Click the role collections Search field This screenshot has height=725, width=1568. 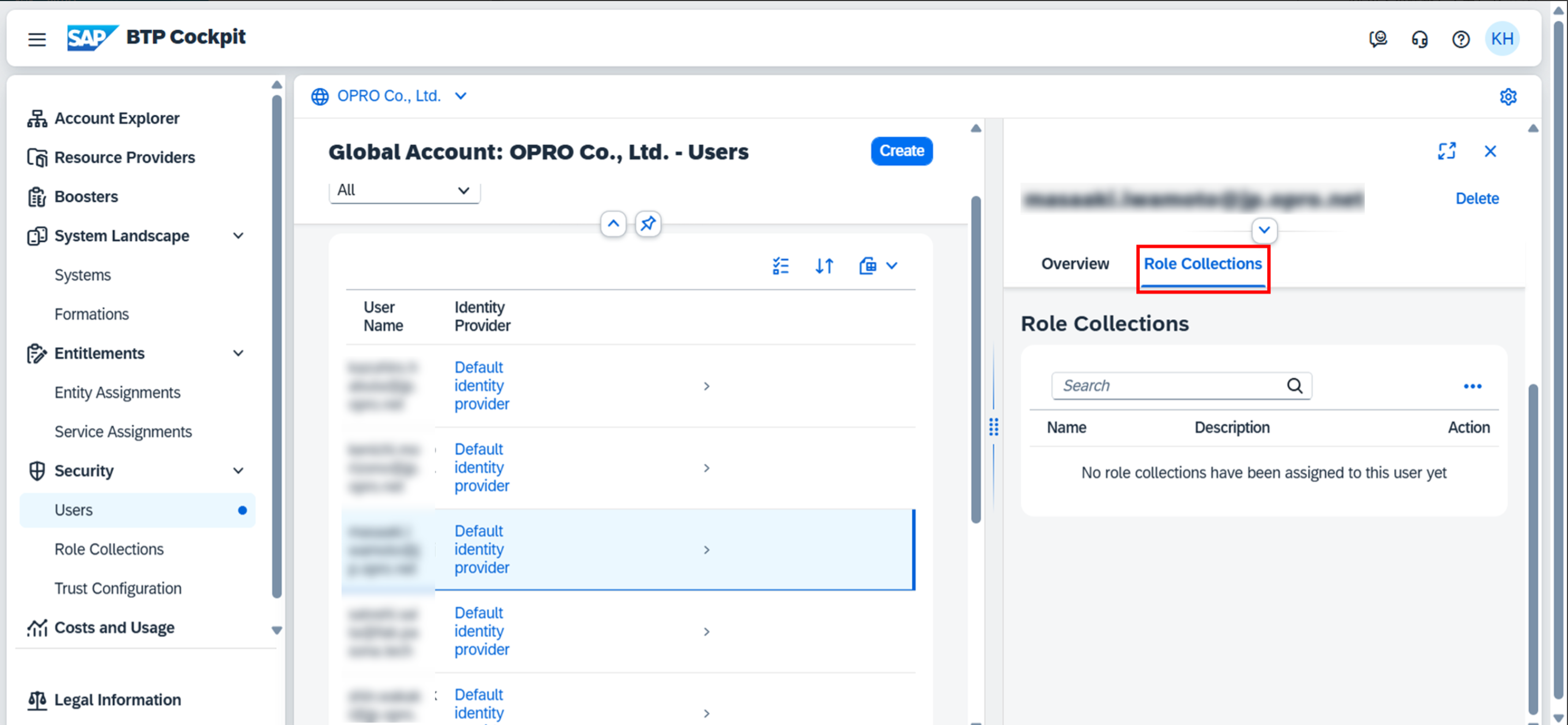[1169, 386]
